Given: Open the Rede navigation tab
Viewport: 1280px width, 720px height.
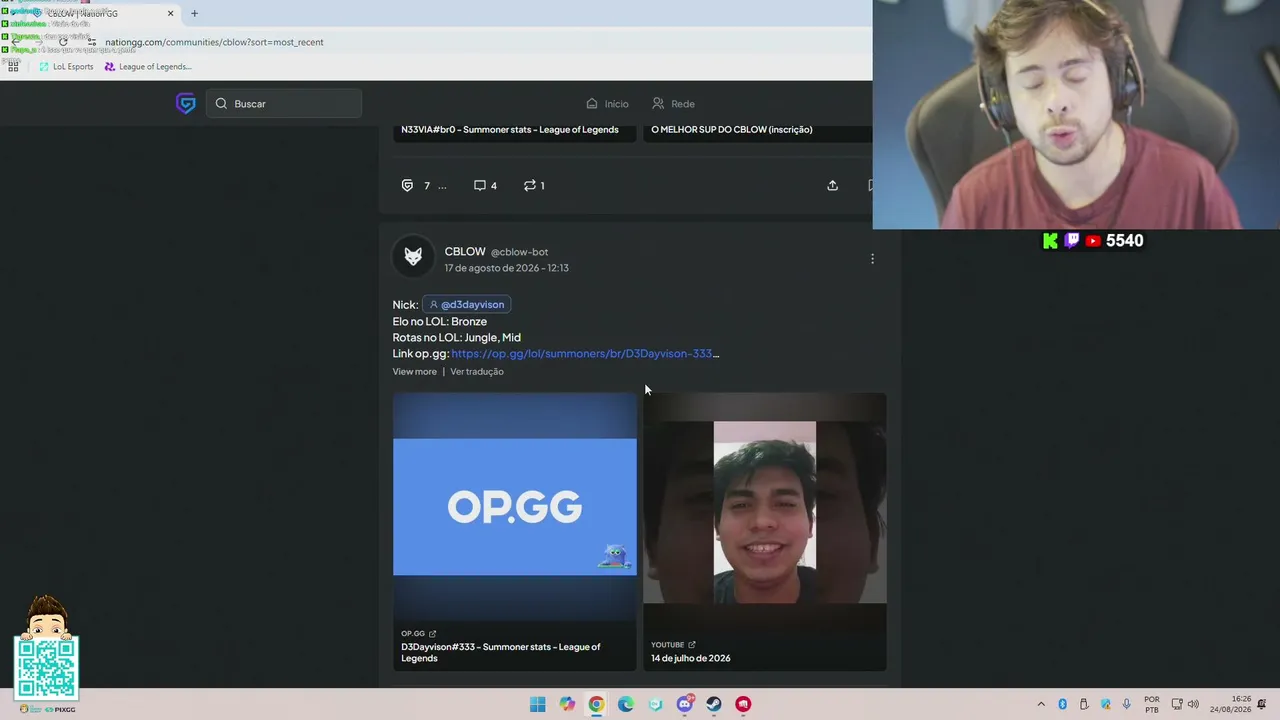Looking at the screenshot, I should pos(673,104).
